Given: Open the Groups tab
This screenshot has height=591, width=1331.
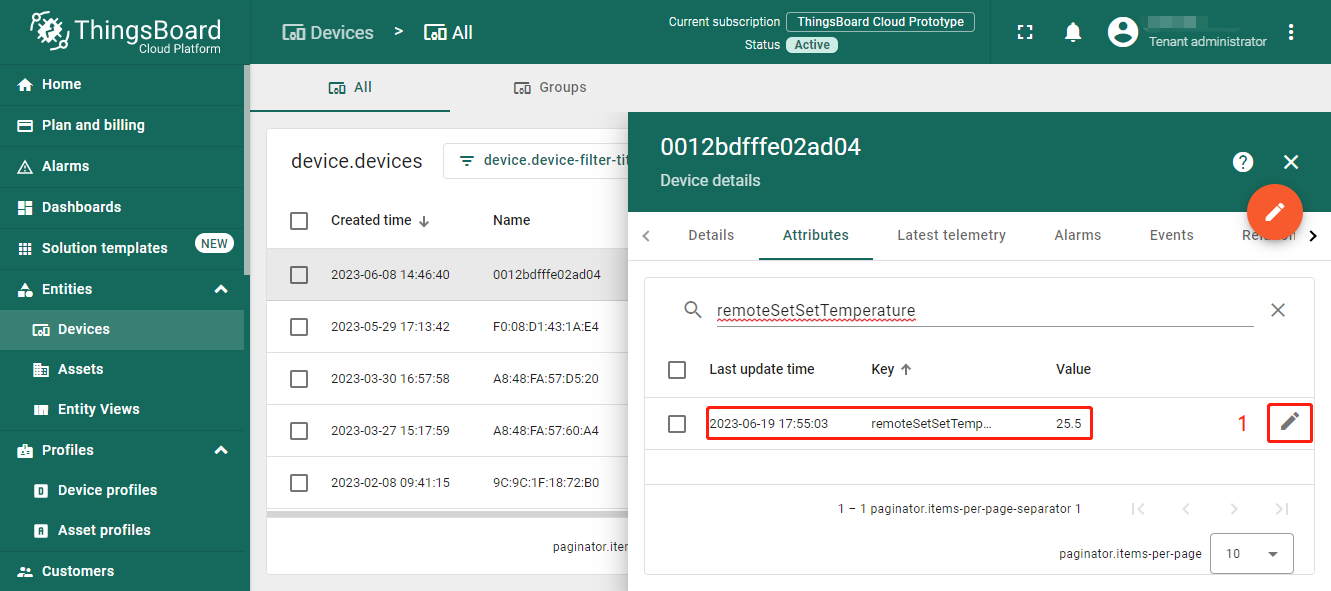Looking at the screenshot, I should [x=550, y=87].
